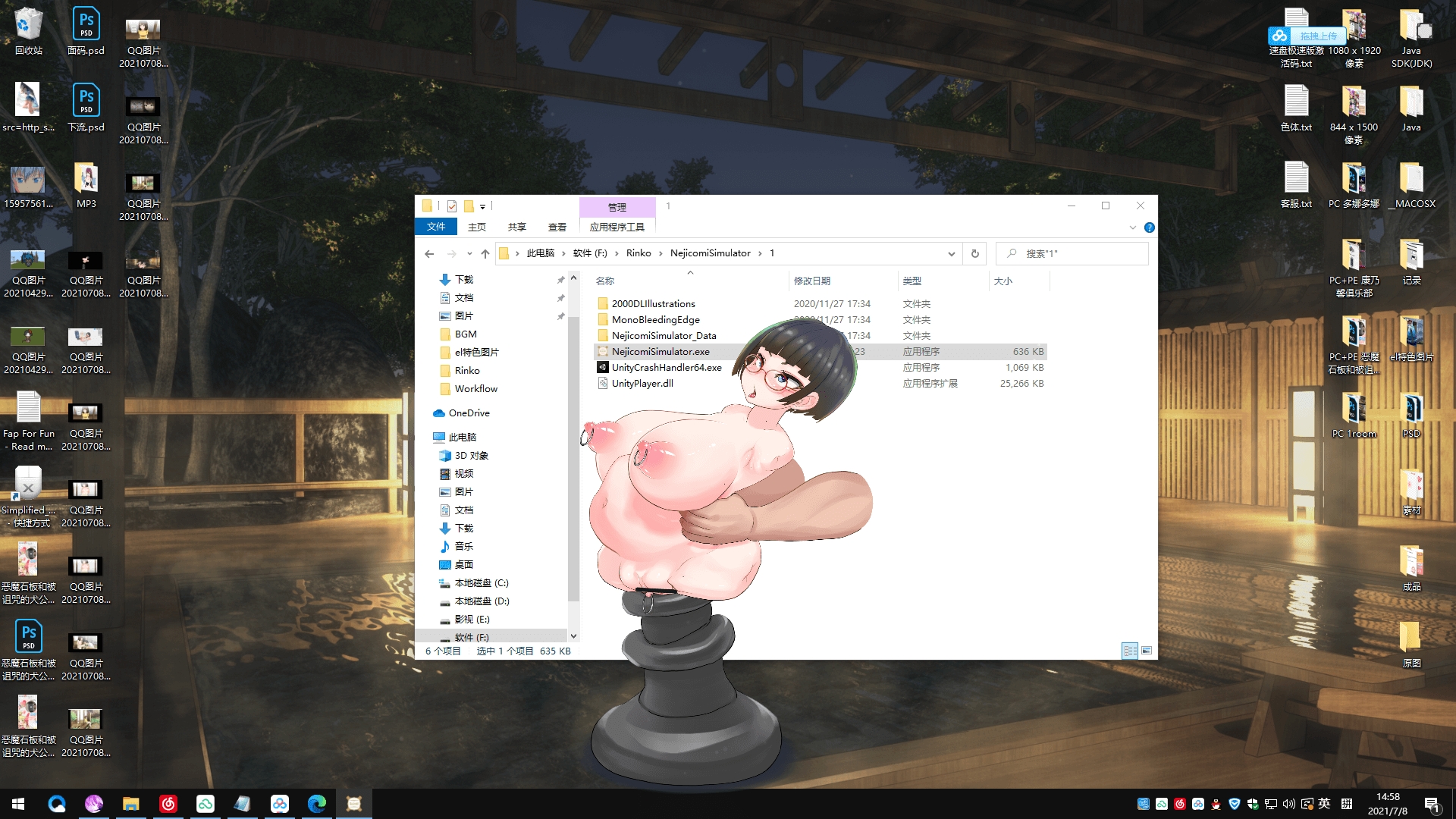The image size is (1456, 819).
Task: Select 本地磁盘 (C:) in navigation pane
Action: pyautogui.click(x=481, y=583)
